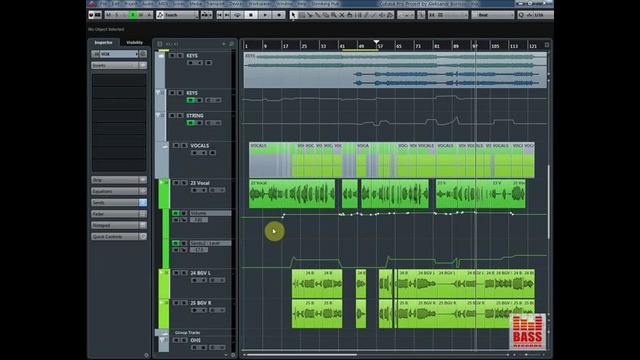Click the Edit channel settings button beside VOX
The image size is (640, 360).
pyautogui.click(x=143, y=54)
